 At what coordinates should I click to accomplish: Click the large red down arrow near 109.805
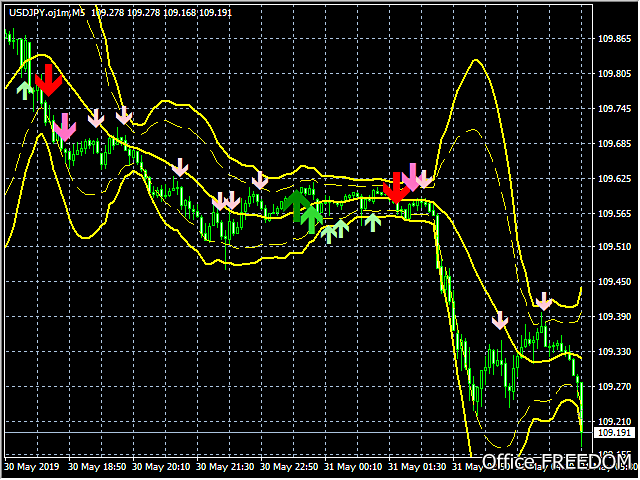(49, 80)
